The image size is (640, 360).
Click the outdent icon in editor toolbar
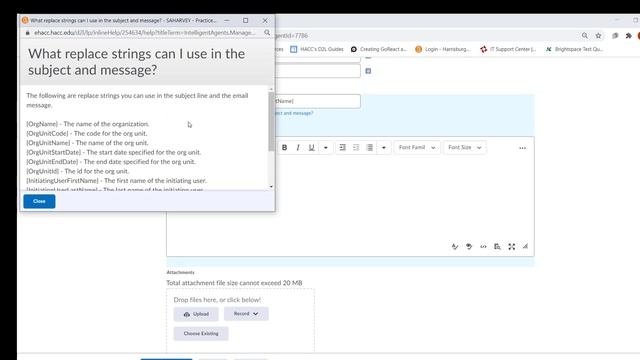(356, 147)
